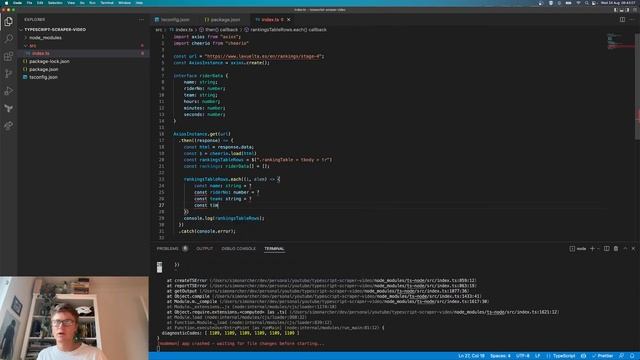
Task: Click the icon left of Prettier in status bar
Action: coord(584,356)
